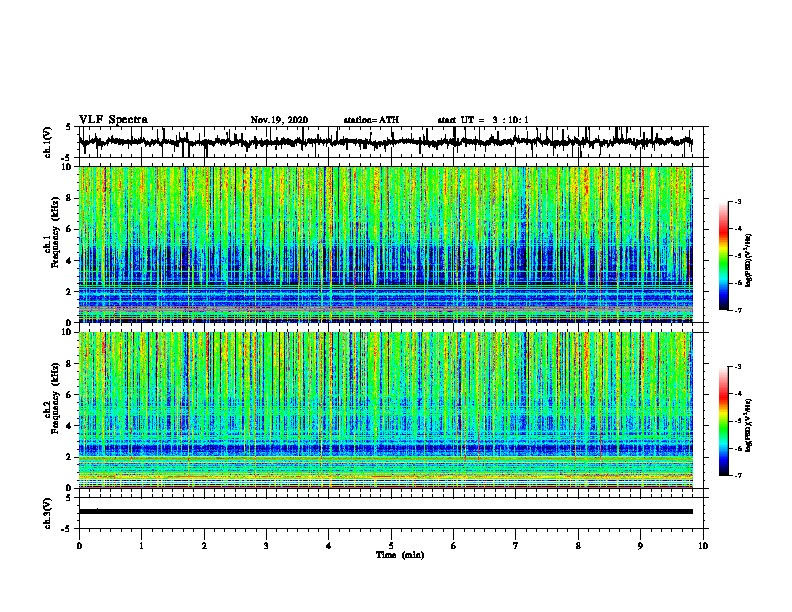Viewport: 792px width, 612px height.
Task: Click the ch.1 "Frequency (kHz)" axis label
Action: coord(55,232)
